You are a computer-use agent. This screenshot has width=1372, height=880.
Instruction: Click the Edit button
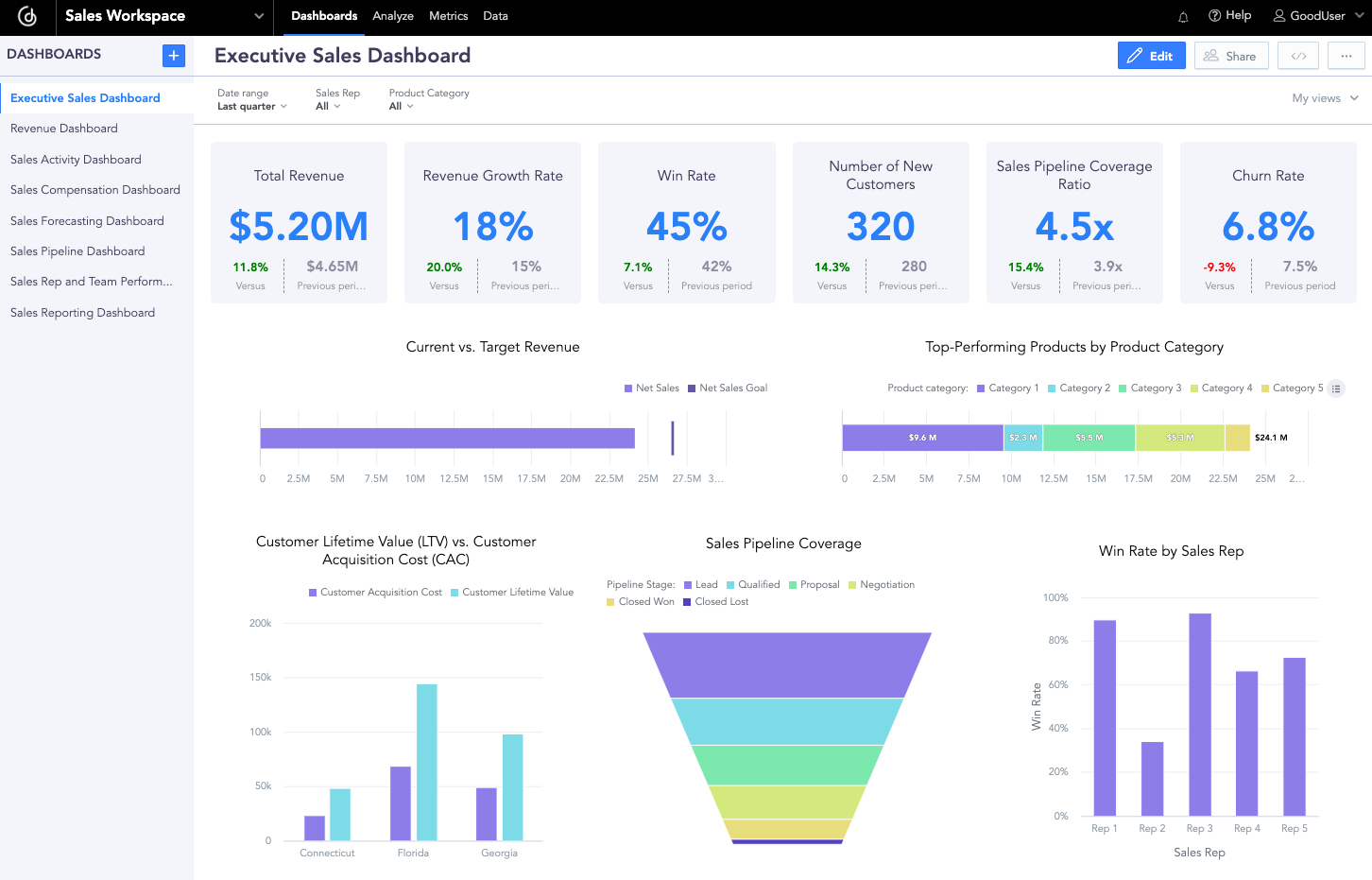pos(1151,55)
